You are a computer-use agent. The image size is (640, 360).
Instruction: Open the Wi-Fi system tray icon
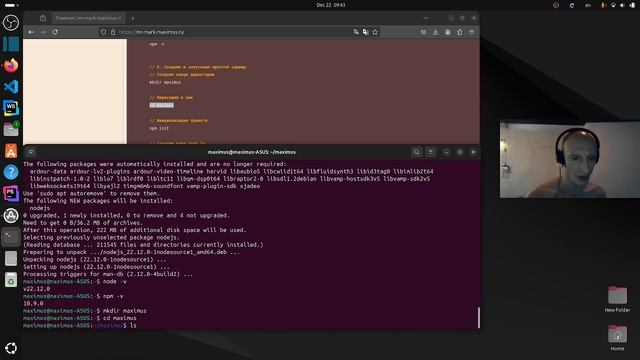click(x=613, y=5)
